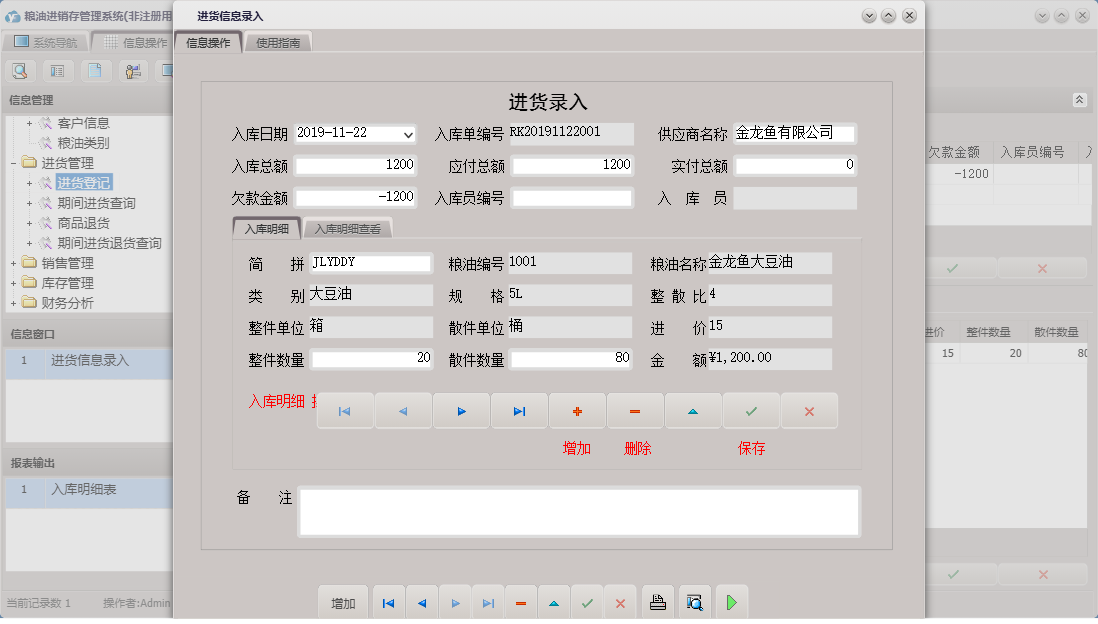Cancel changes with red X on bottom toolbar
The height and width of the screenshot is (624, 1098).
[619, 602]
